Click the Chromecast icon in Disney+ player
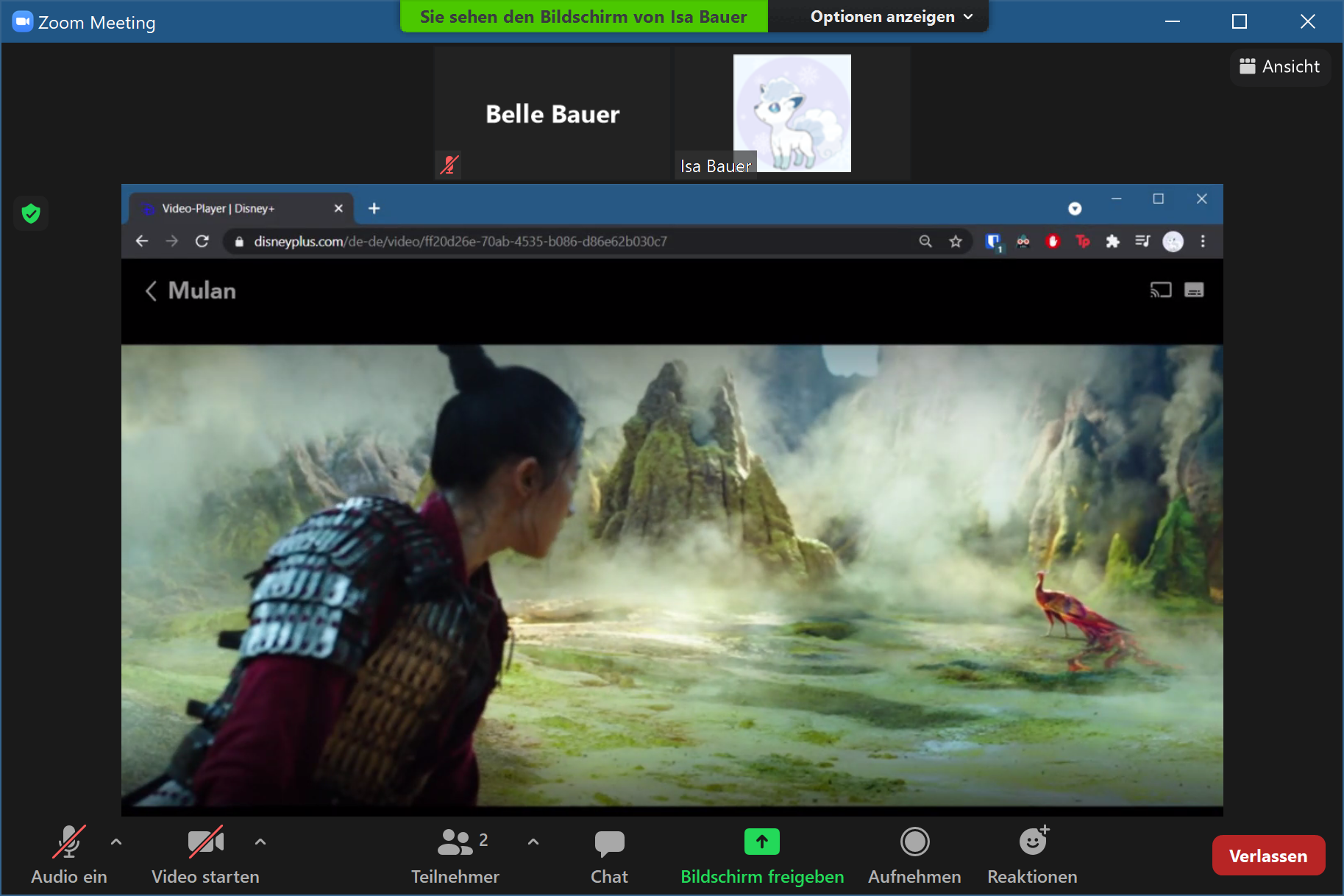Screen dimensions: 1344x896 pos(1160,291)
